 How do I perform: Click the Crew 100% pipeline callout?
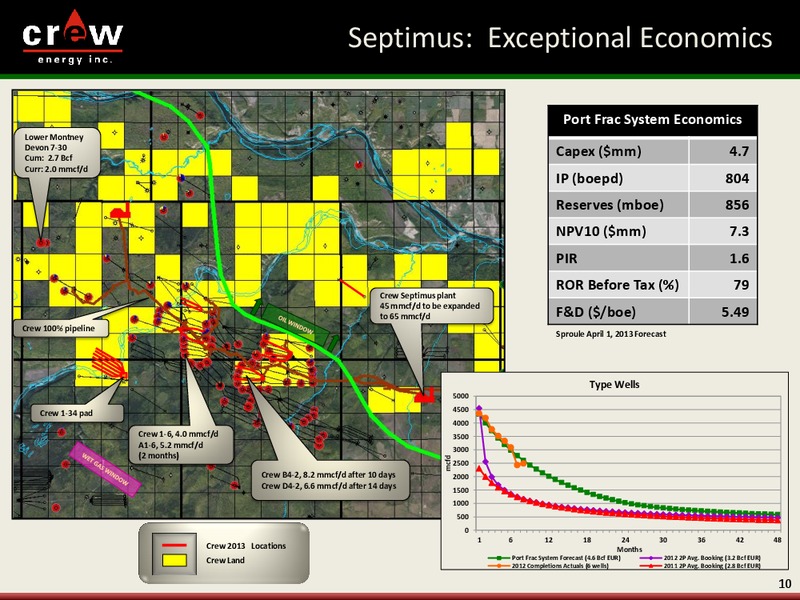point(59,328)
